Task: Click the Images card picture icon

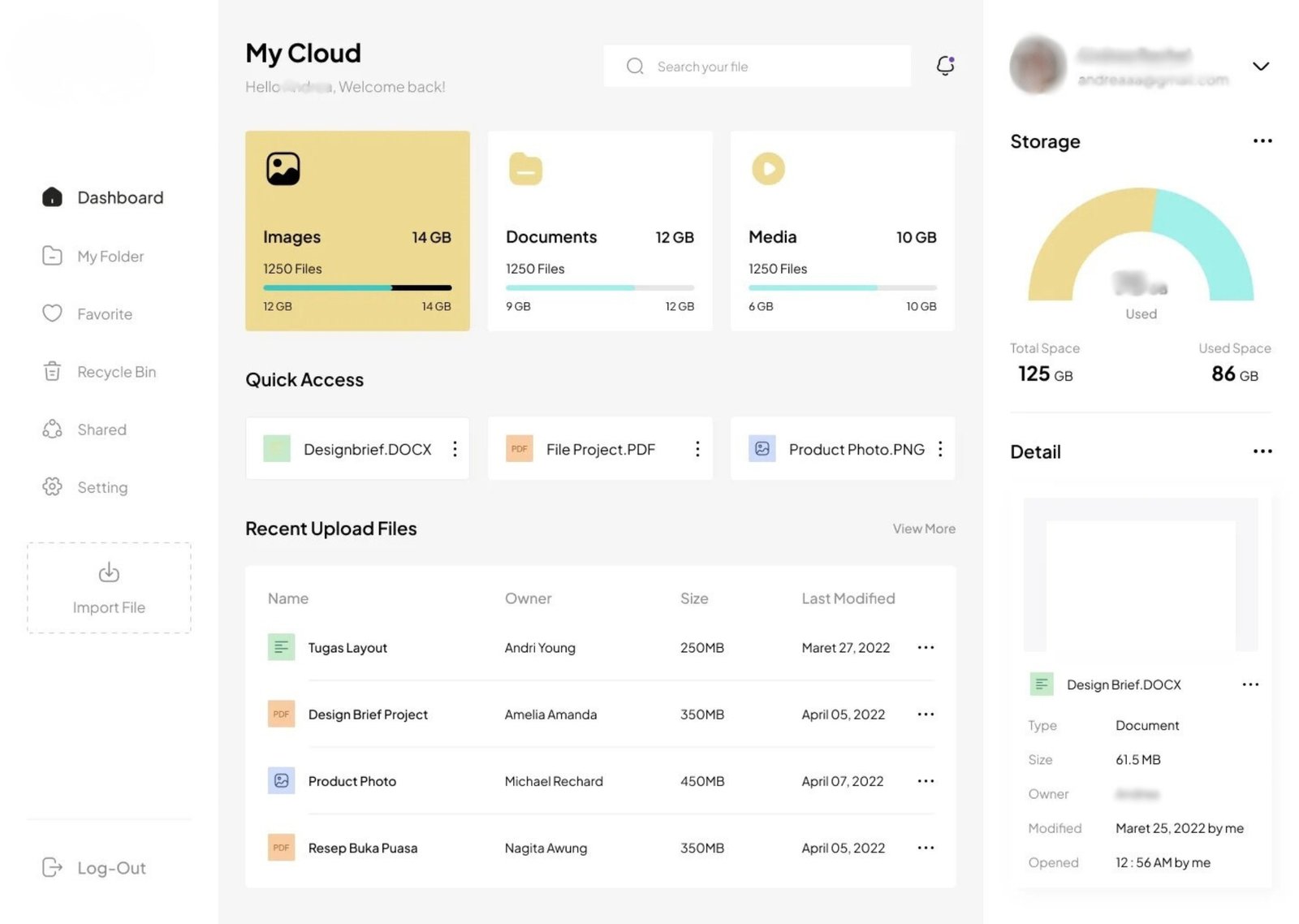Action: (283, 169)
